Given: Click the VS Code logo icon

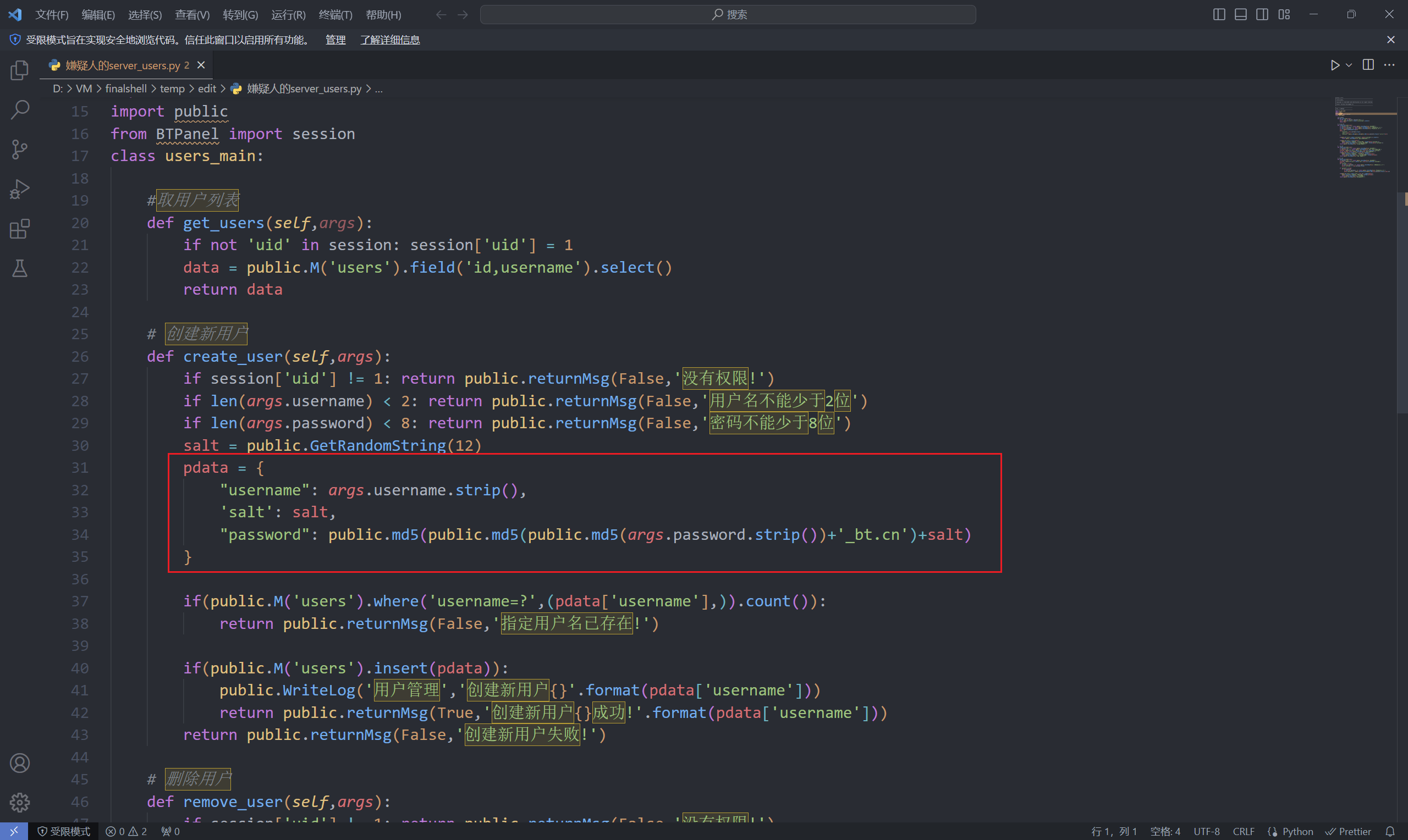Looking at the screenshot, I should (15, 14).
